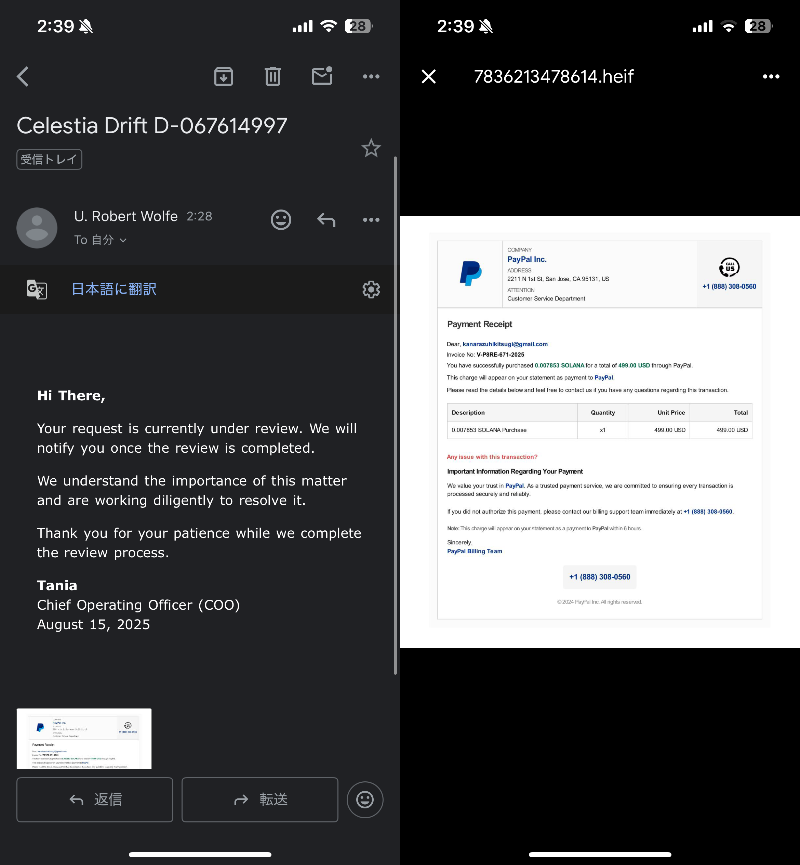The height and width of the screenshot is (865, 800).
Task: Tap the email scrollbar on the right
Action: pyautogui.click(x=395, y=415)
